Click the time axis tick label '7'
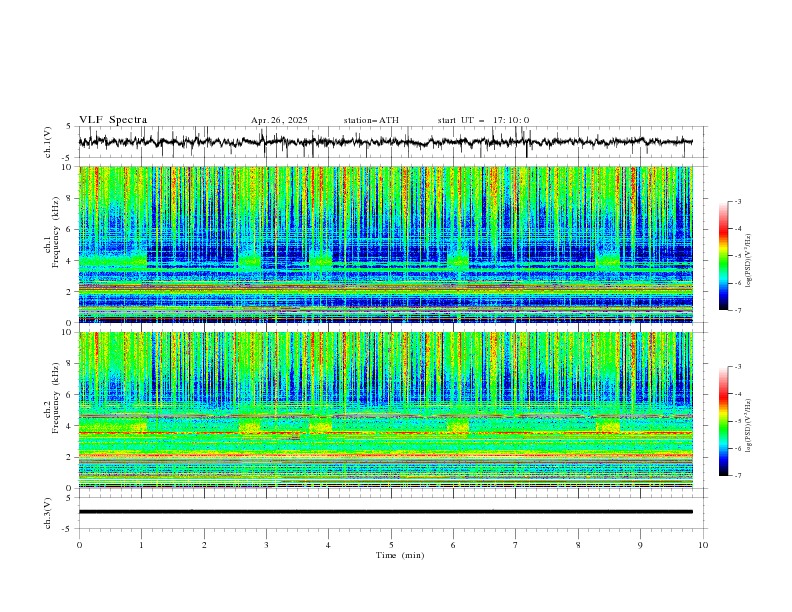Image resolution: width=792 pixels, height=612 pixels. pyautogui.click(x=516, y=545)
